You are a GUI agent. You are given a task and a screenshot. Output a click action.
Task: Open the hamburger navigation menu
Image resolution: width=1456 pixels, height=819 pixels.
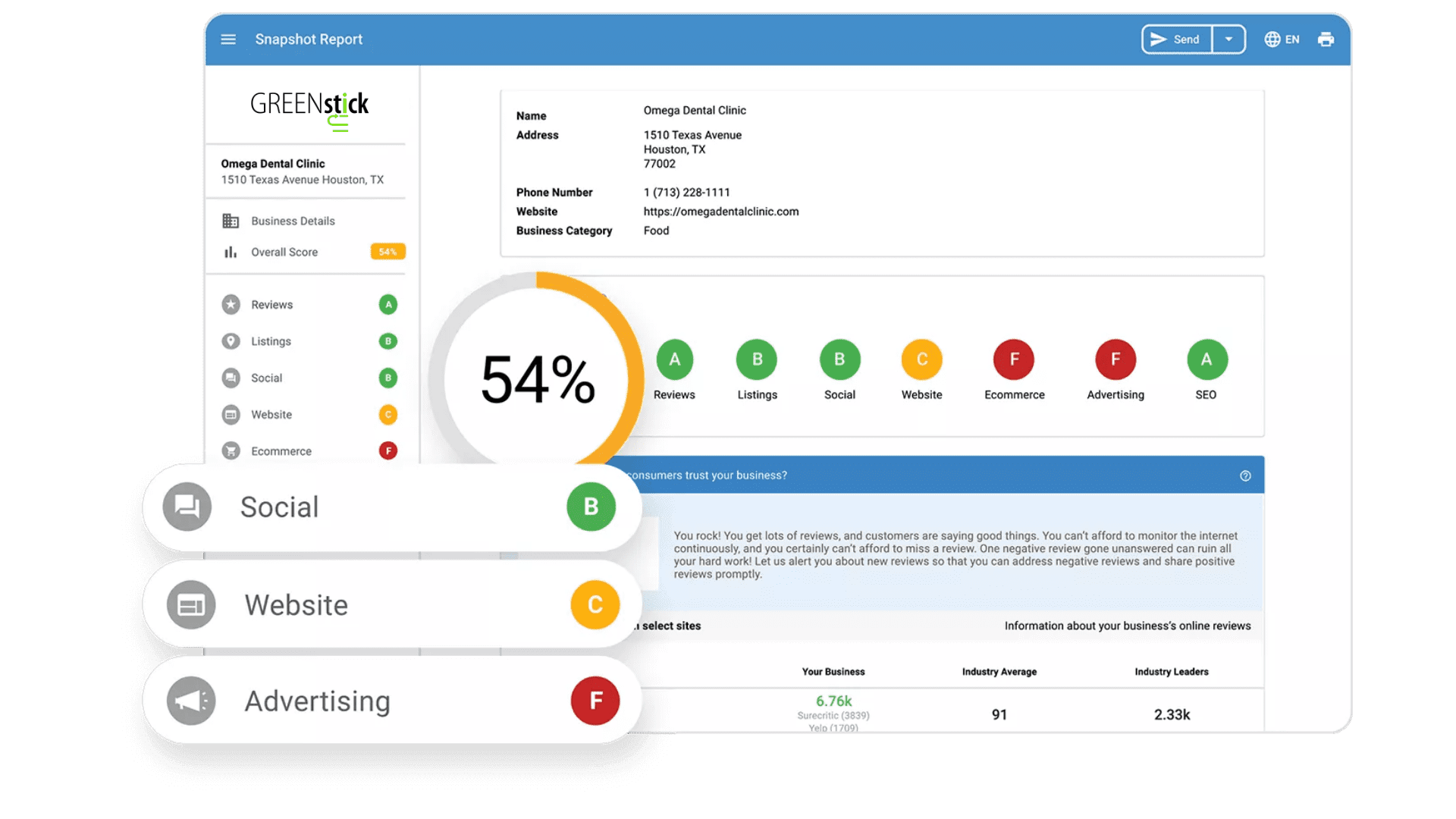[228, 39]
